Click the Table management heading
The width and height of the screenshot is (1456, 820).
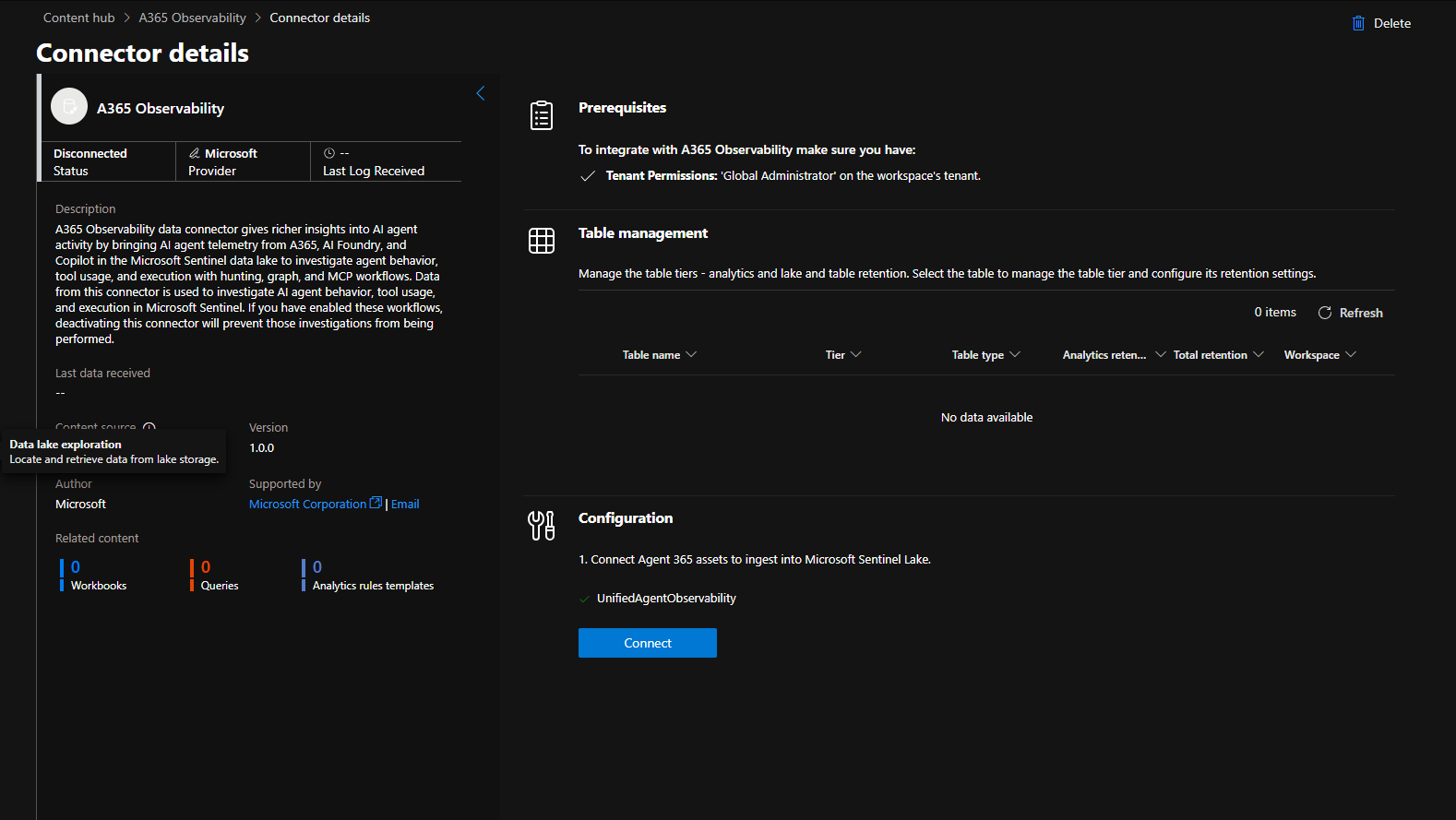click(643, 233)
